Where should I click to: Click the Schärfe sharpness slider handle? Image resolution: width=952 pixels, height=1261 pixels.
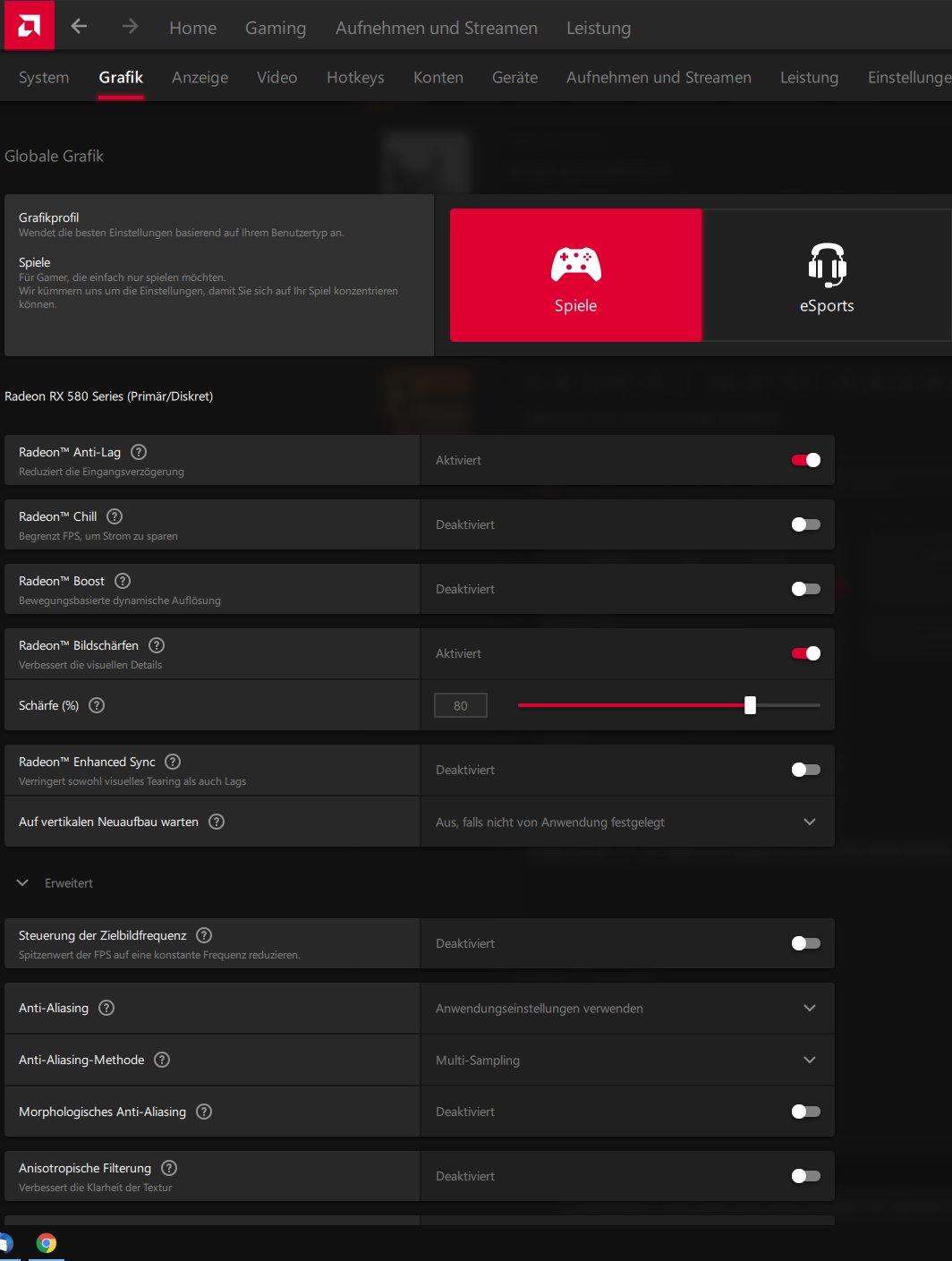click(750, 705)
